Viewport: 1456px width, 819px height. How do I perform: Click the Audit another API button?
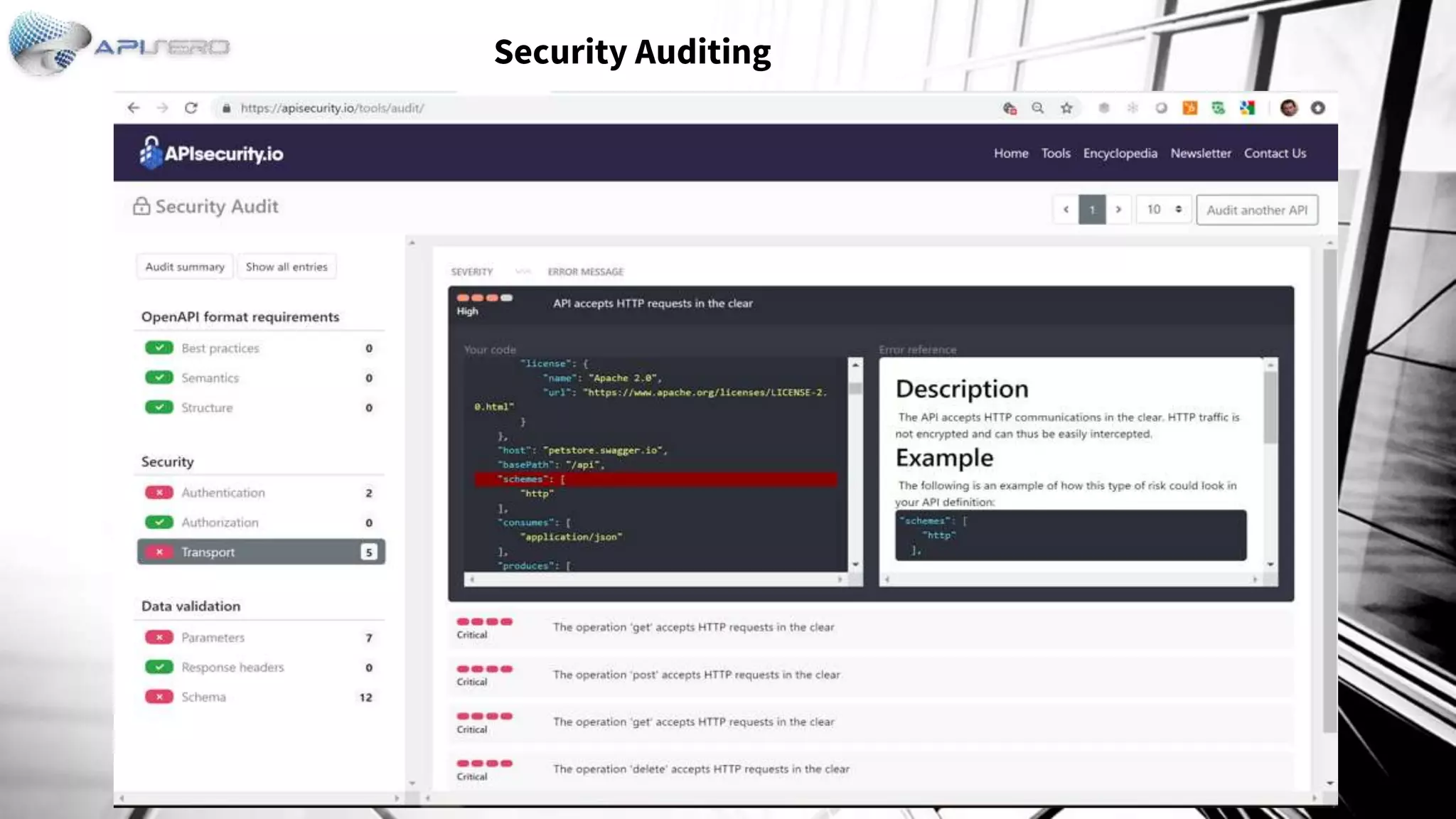tap(1257, 210)
